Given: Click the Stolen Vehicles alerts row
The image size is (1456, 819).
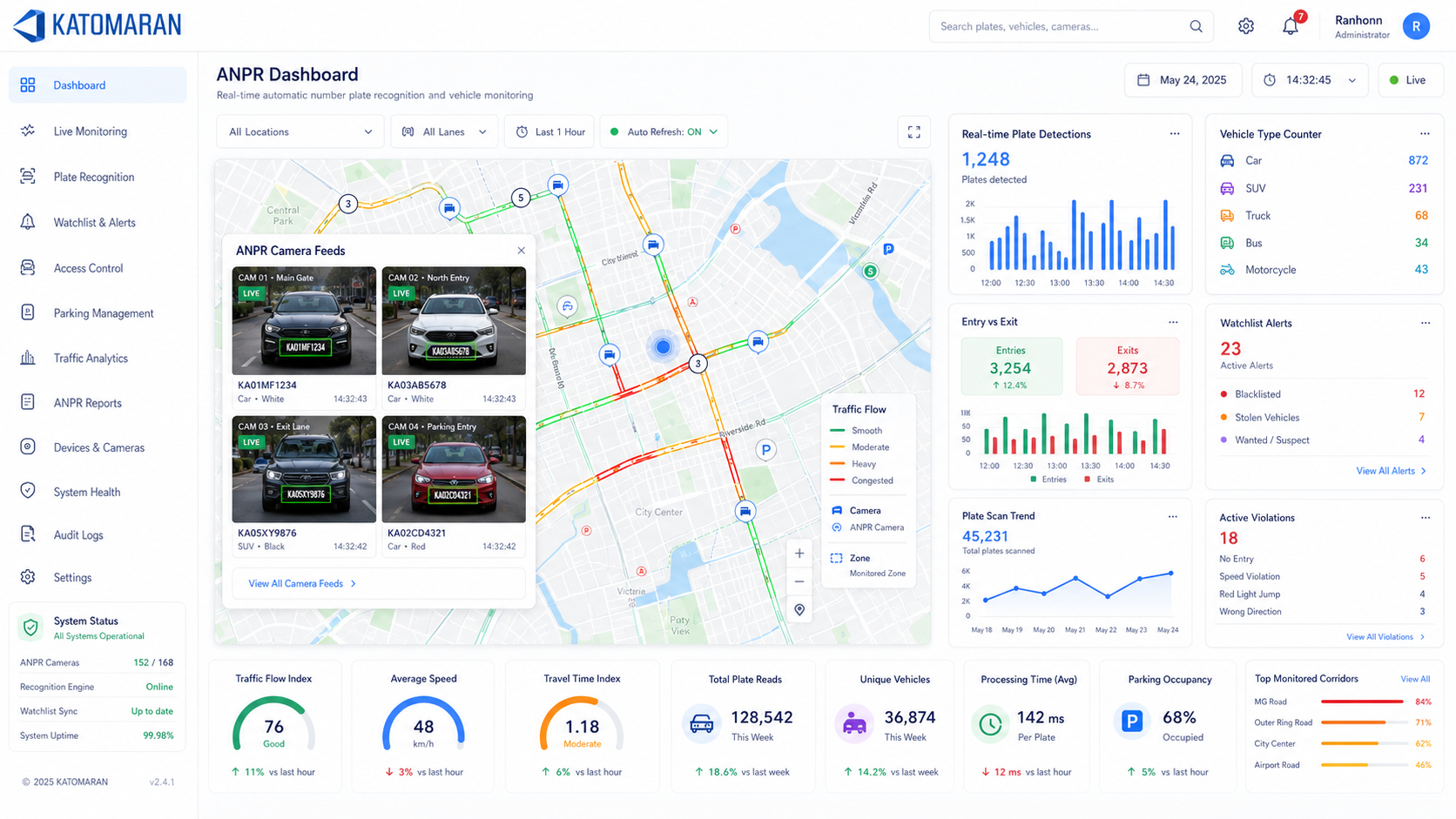Looking at the screenshot, I should [1323, 418].
